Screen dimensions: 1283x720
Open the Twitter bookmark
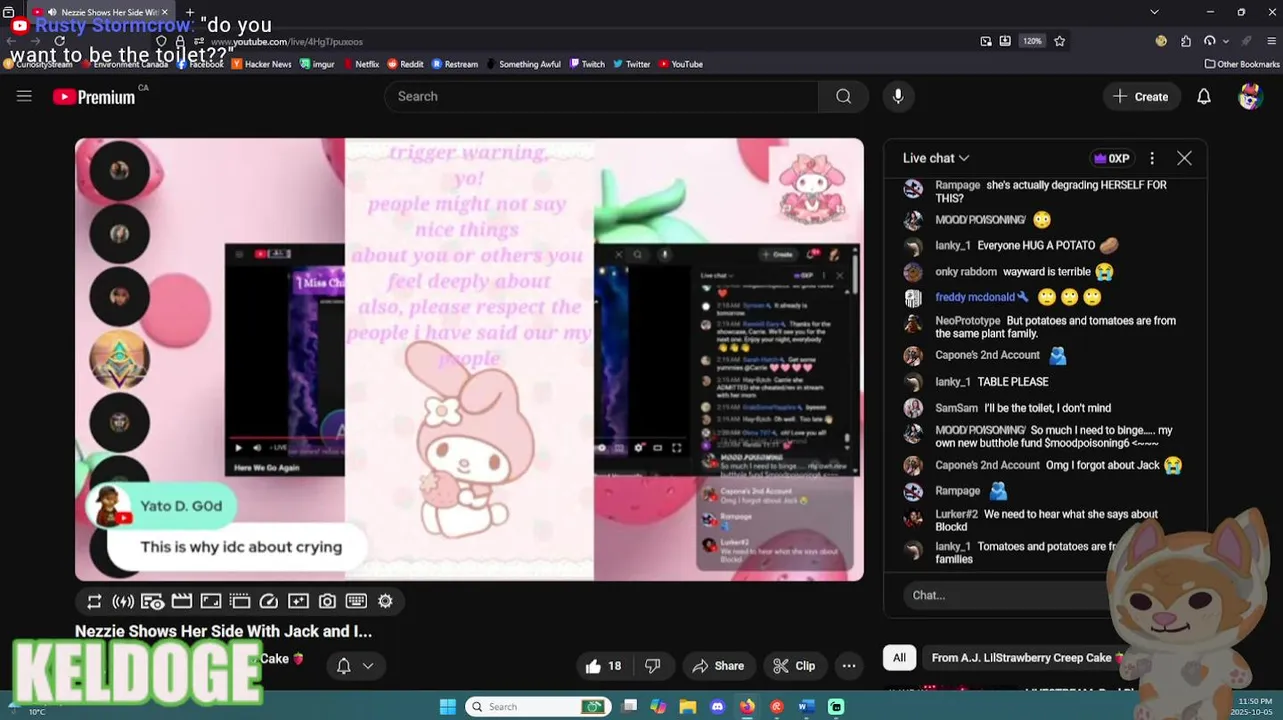click(631, 64)
